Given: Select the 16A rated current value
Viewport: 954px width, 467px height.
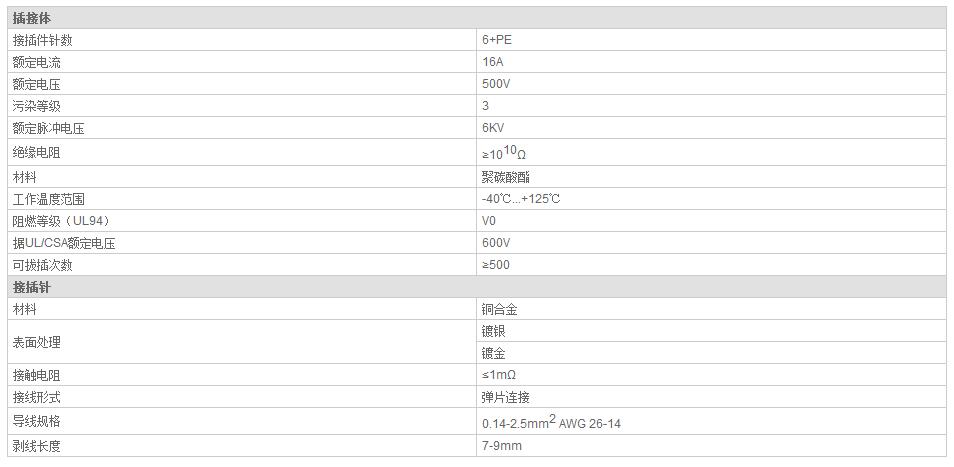Looking at the screenshot, I should click(492, 62).
